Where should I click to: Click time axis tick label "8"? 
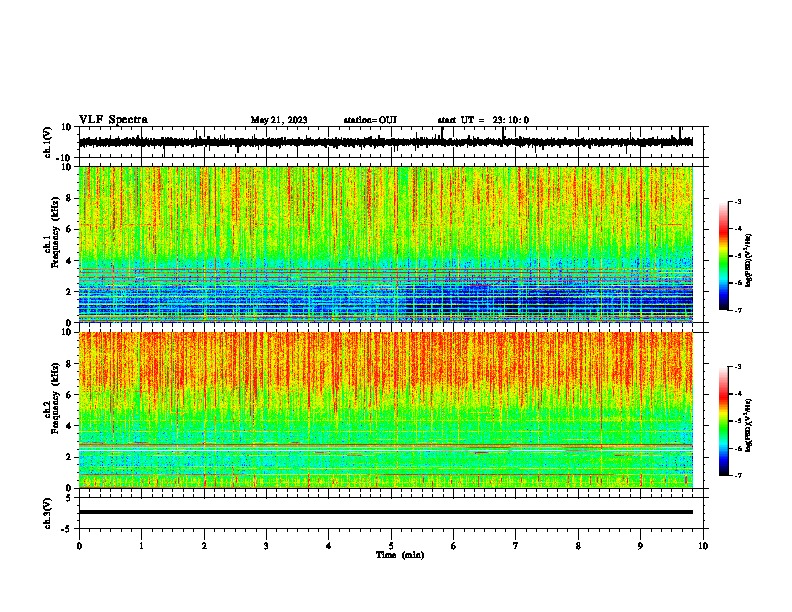578,546
